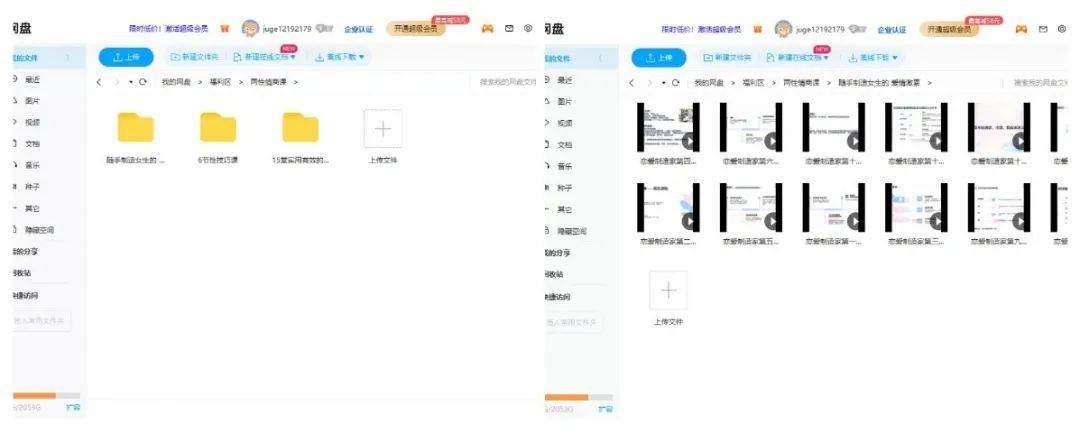Click 企业认证 link in the video window

click(x=892, y=30)
